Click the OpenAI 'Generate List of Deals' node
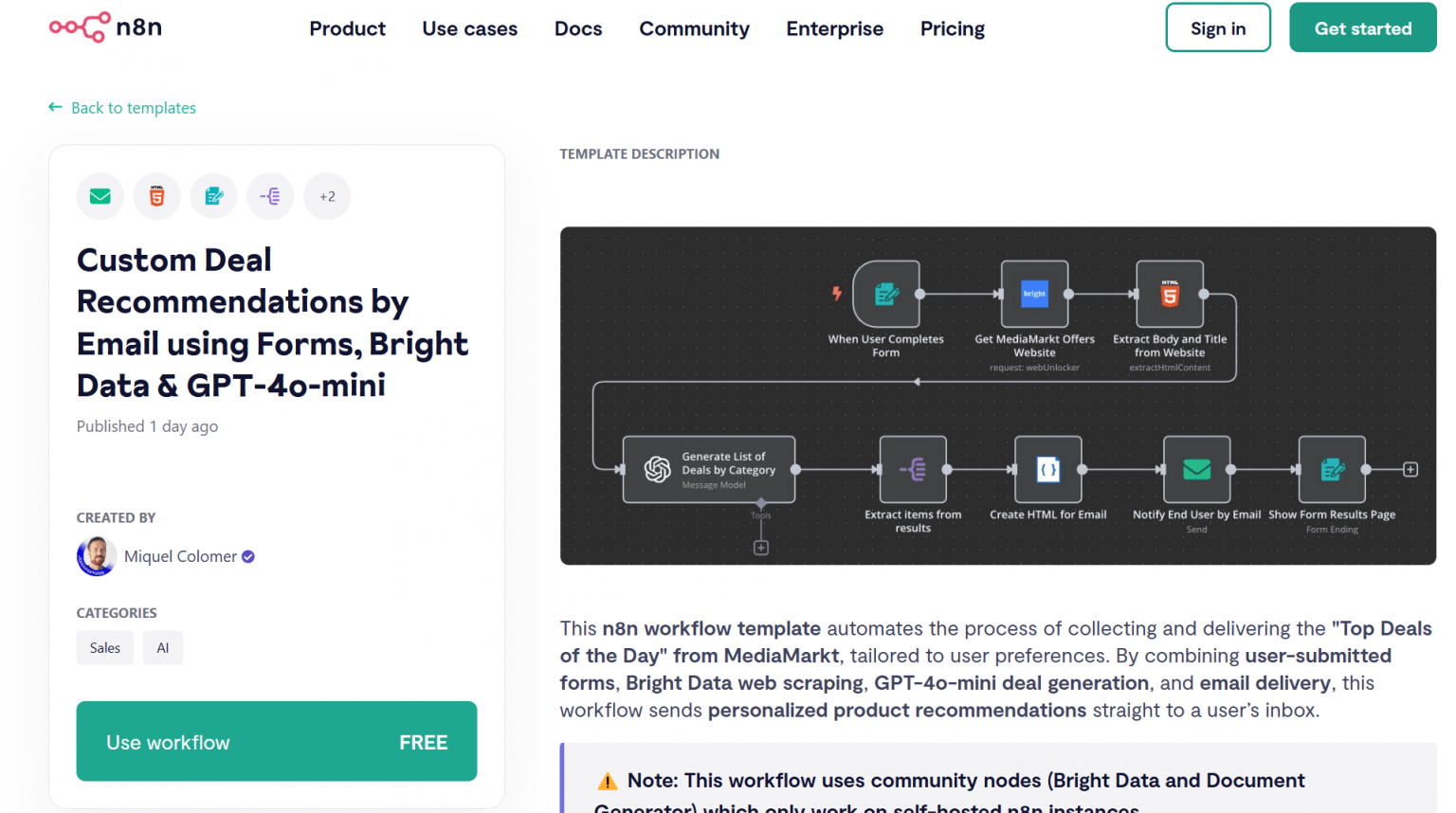 tap(709, 469)
